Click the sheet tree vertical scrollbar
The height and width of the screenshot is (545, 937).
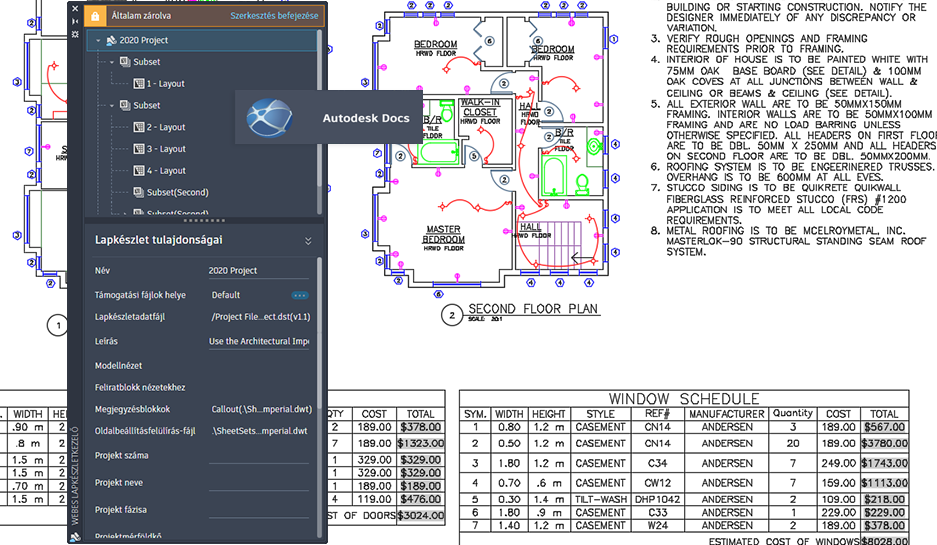click(320, 123)
